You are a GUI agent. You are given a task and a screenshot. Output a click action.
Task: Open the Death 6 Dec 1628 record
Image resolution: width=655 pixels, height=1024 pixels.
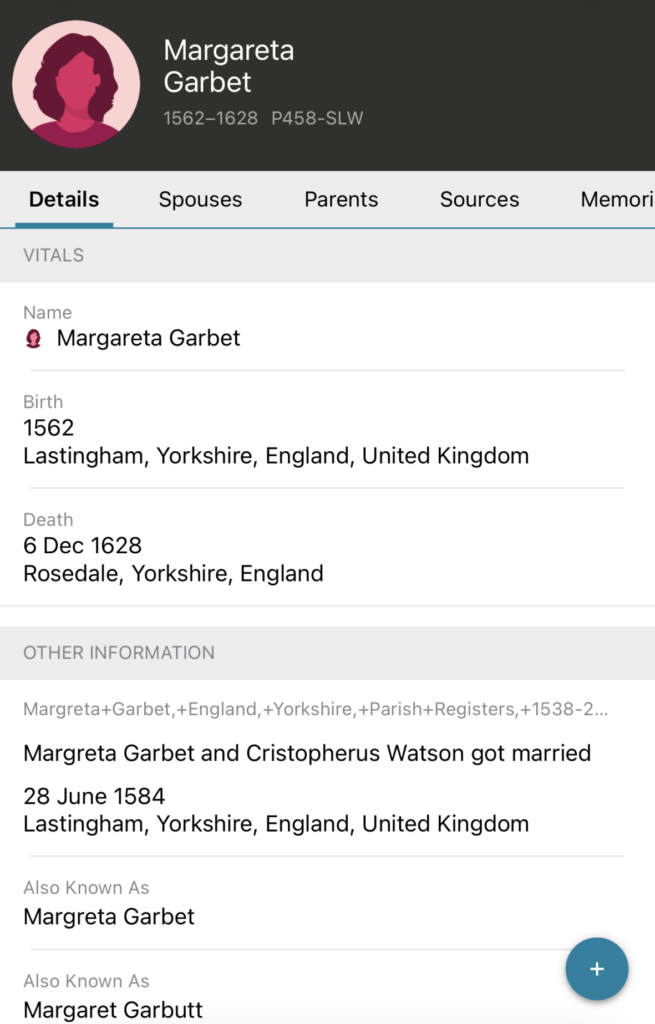coord(83,545)
